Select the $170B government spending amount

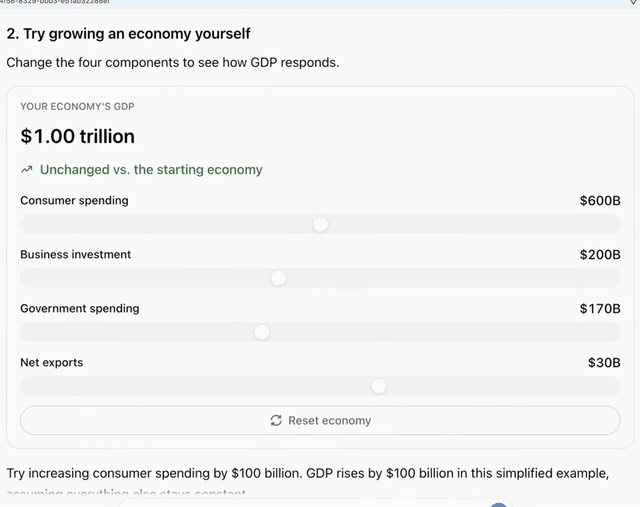point(600,309)
